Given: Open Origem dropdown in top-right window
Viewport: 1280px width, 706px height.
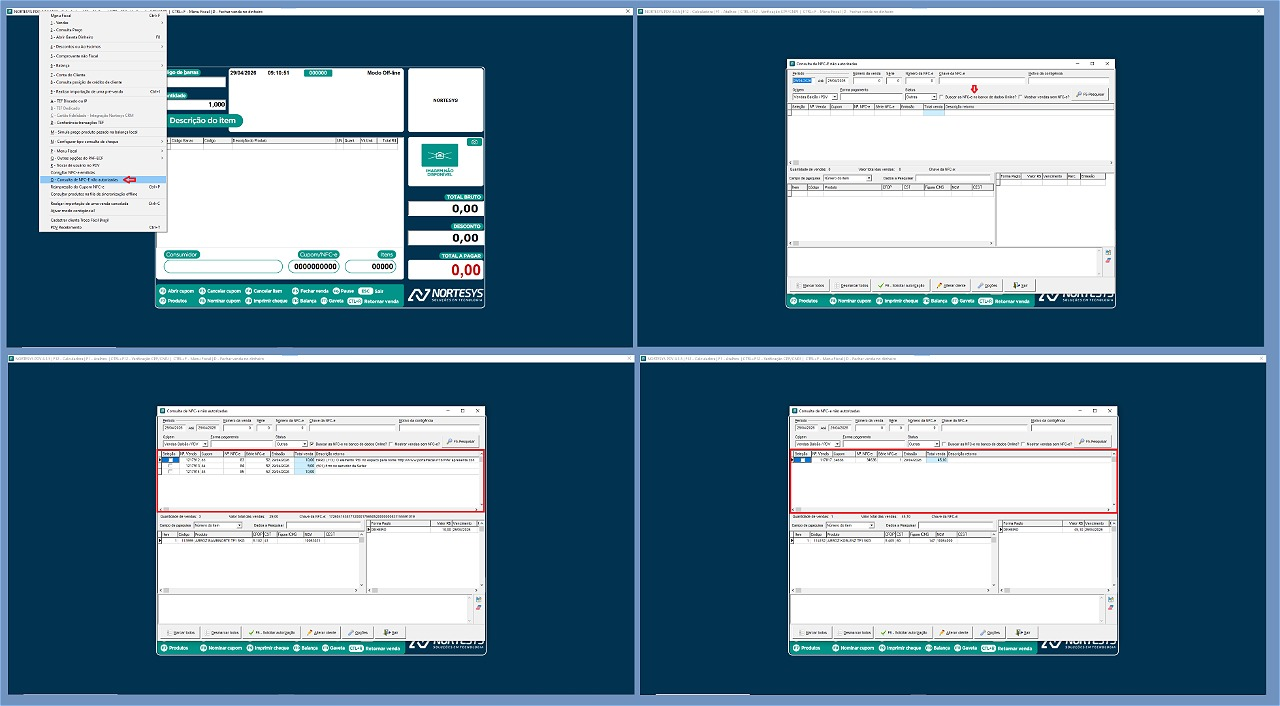Looking at the screenshot, I should pos(835,97).
